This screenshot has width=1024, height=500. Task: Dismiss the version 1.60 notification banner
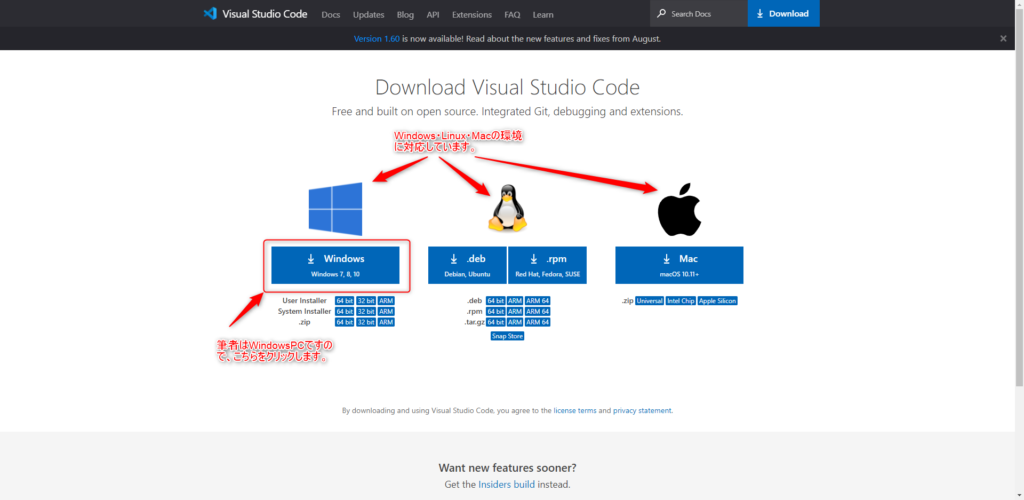point(1003,39)
